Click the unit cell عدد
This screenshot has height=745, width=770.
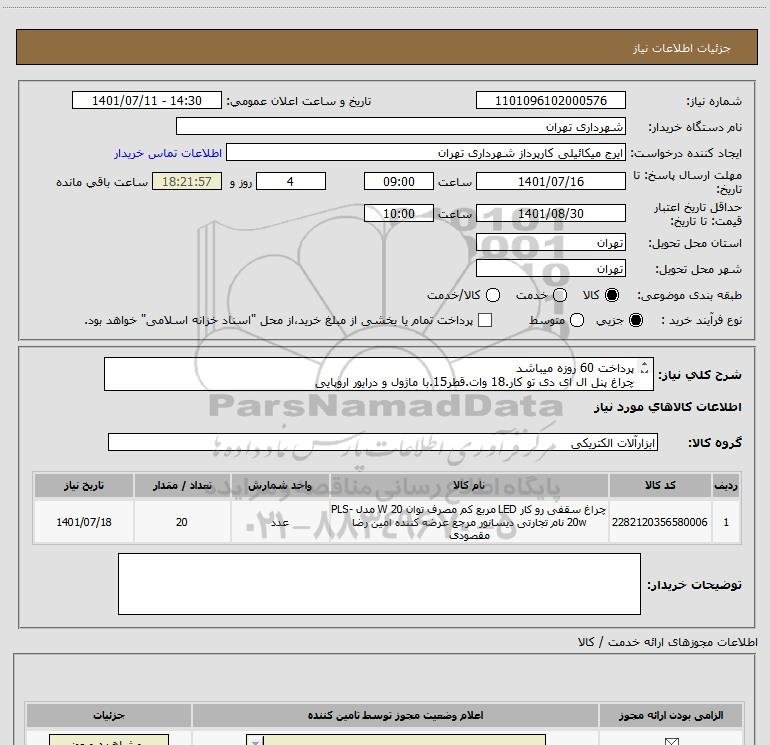280,522
